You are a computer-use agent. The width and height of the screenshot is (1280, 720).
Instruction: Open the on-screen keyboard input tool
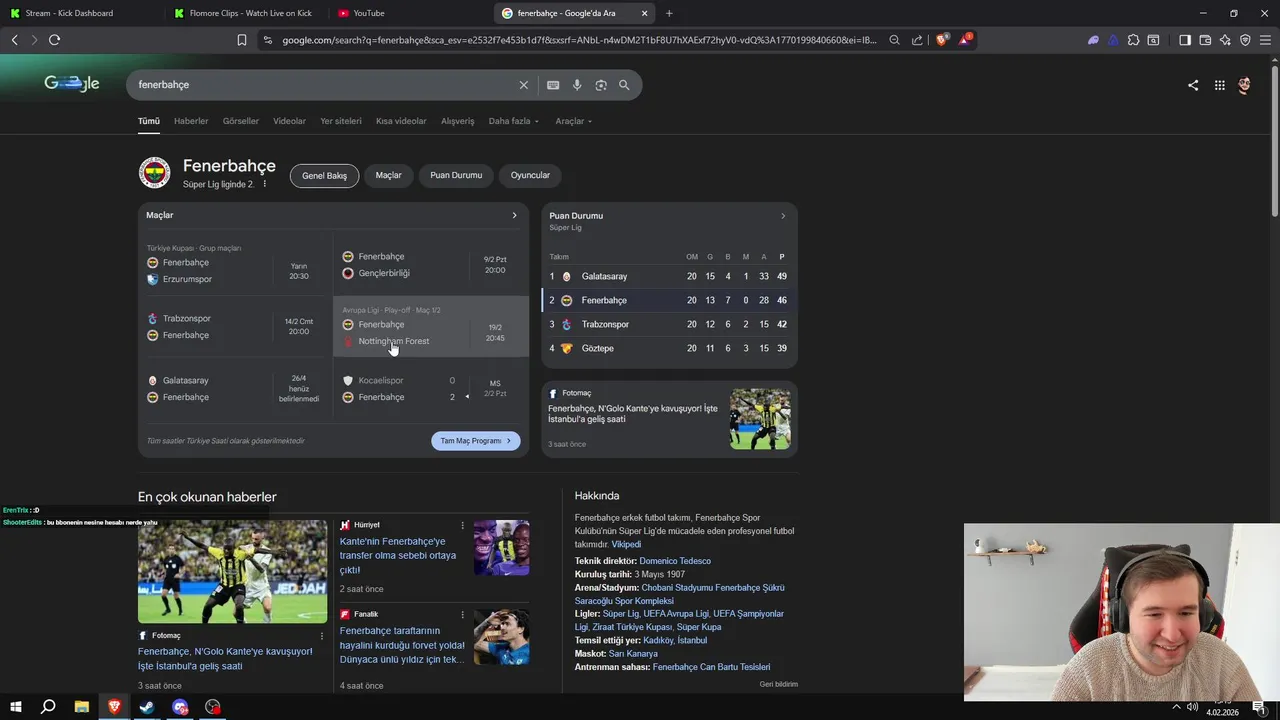click(553, 85)
